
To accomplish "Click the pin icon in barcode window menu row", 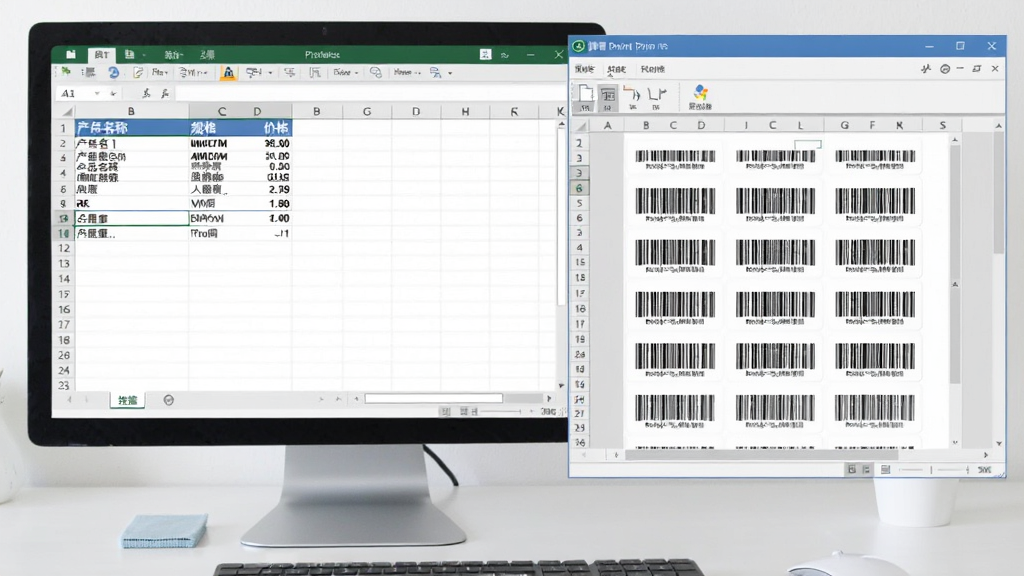I will click(926, 69).
